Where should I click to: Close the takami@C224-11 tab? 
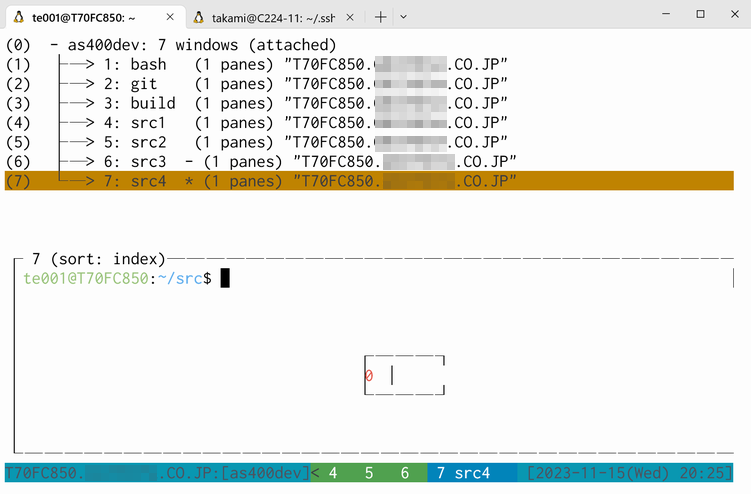(350, 18)
